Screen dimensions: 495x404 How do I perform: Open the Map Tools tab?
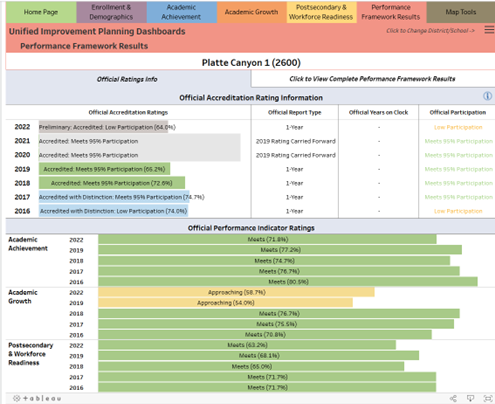pos(461,12)
